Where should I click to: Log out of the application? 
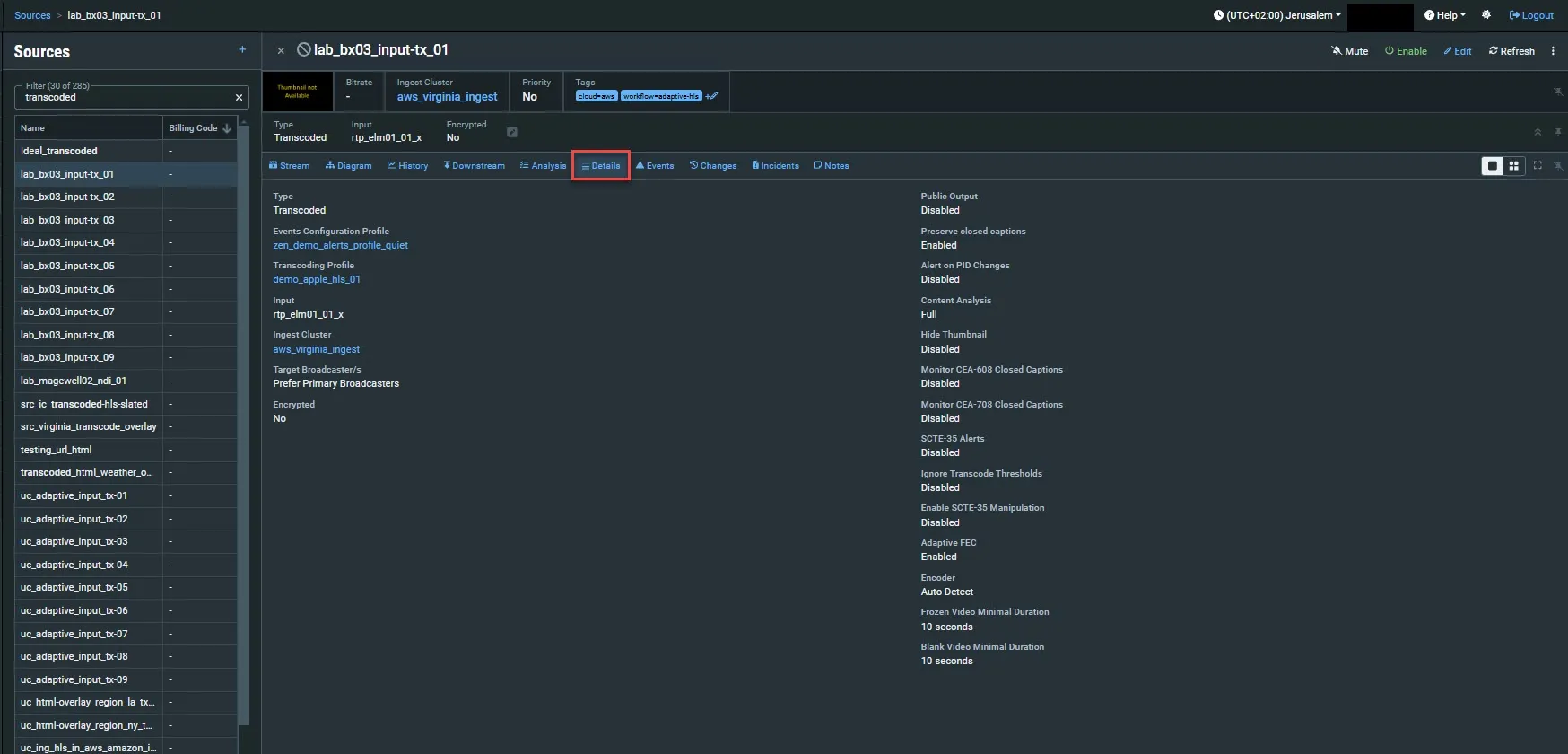1531,15
